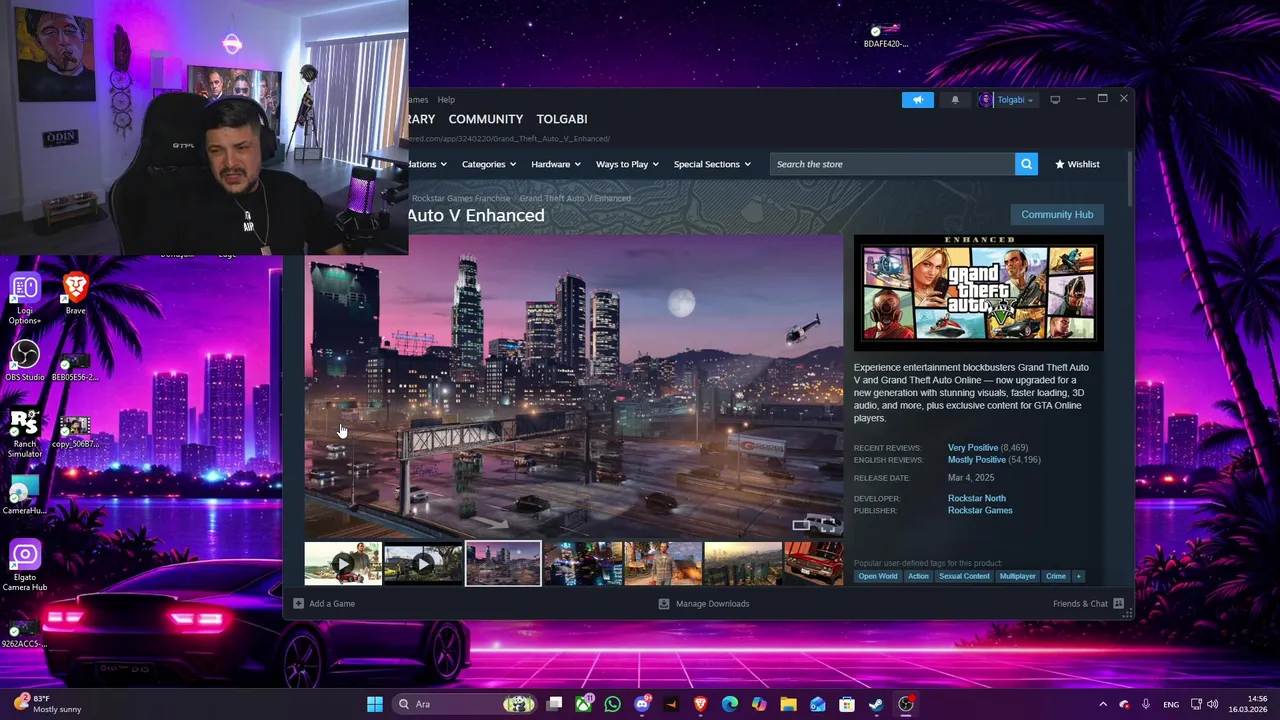
Task: Switch to OBS Studio in the taskbar
Action: pyautogui.click(x=906, y=704)
